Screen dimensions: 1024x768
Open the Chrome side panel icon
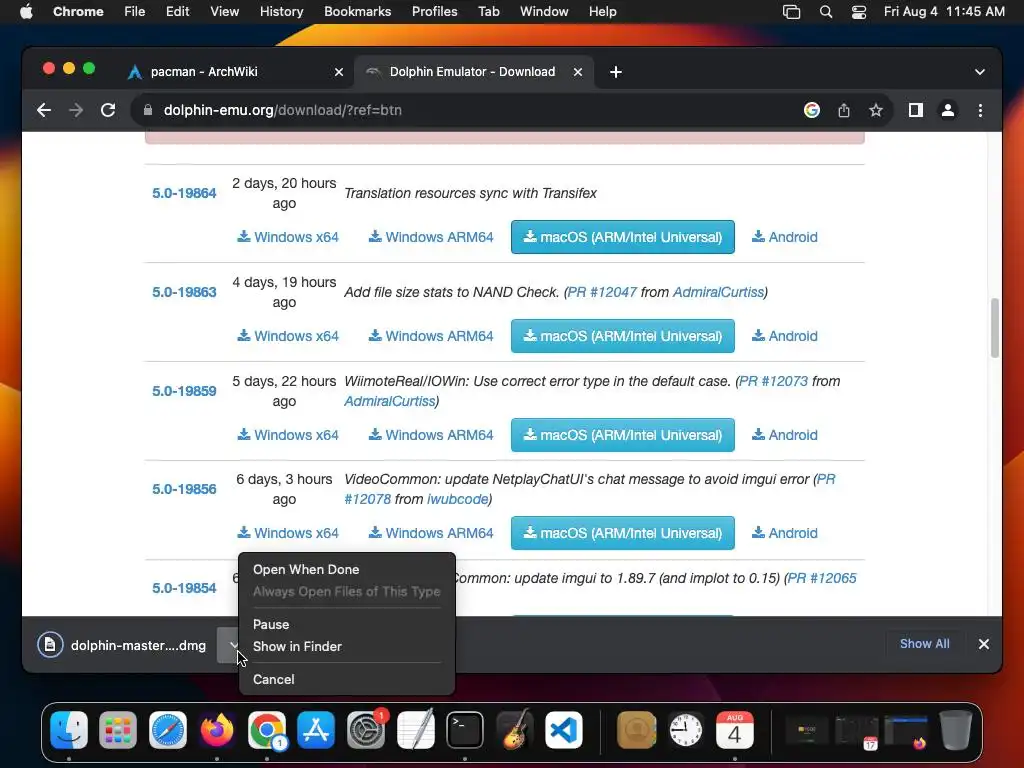click(916, 110)
